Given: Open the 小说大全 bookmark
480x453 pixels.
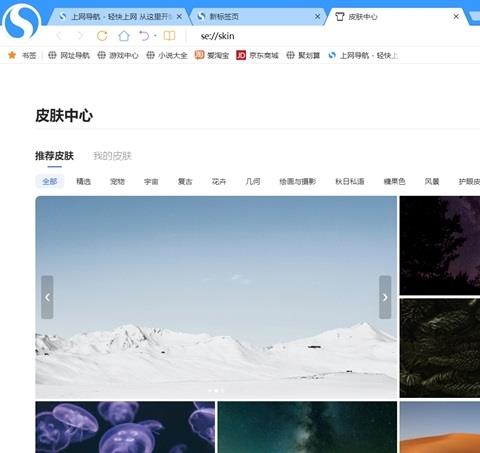Looking at the screenshot, I should 167,55.
